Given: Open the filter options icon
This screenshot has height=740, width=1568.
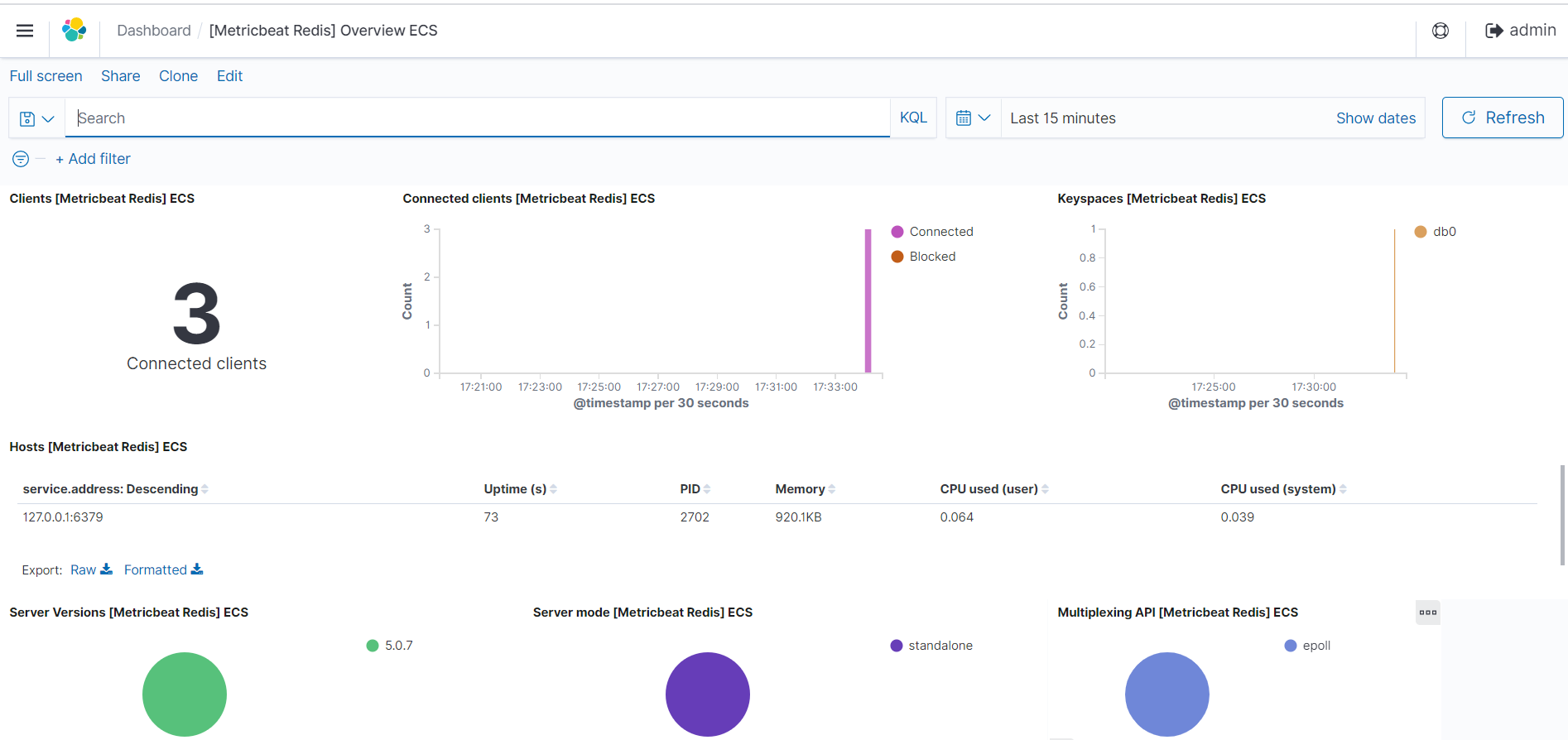Looking at the screenshot, I should coord(21,159).
